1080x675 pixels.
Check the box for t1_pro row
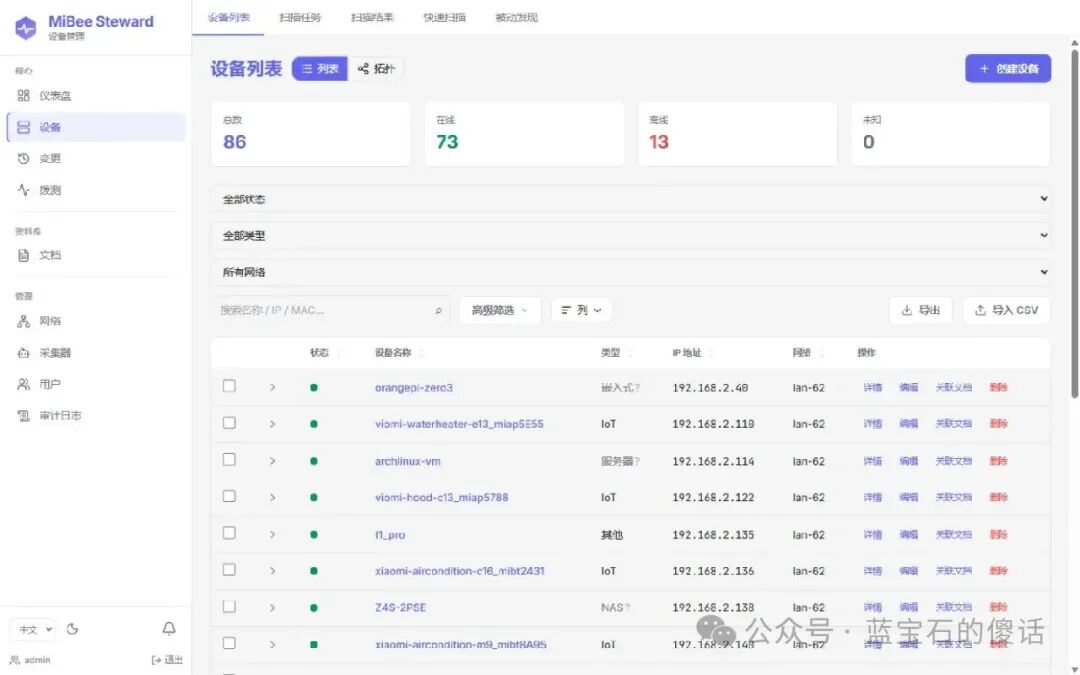point(229,533)
